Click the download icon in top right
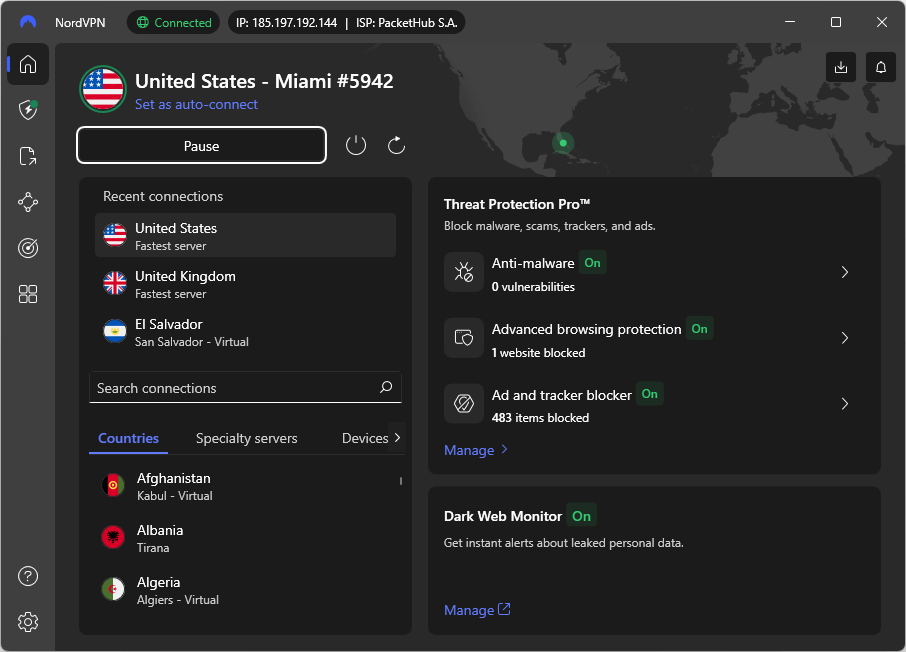 (841, 67)
